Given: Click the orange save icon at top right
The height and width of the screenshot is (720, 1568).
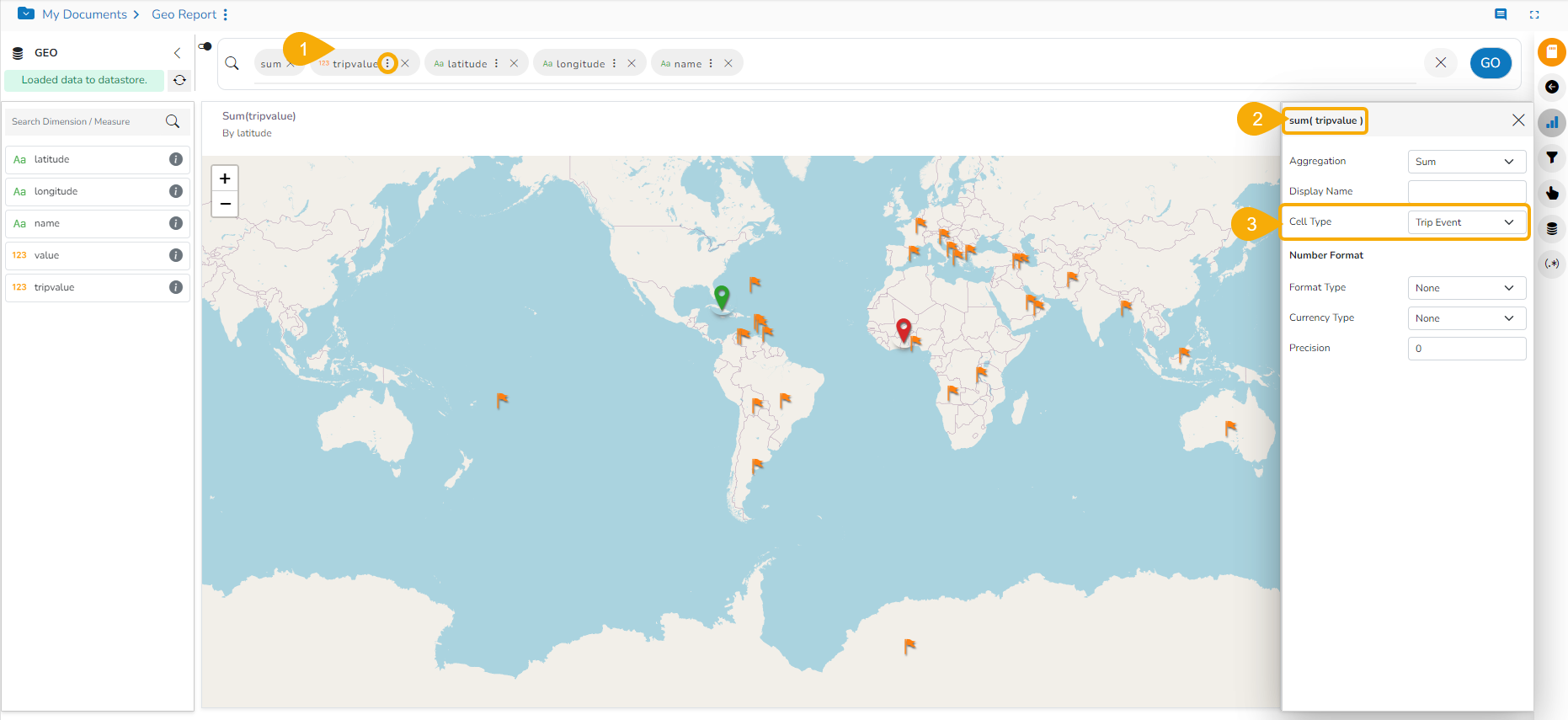Looking at the screenshot, I should point(1551,52).
